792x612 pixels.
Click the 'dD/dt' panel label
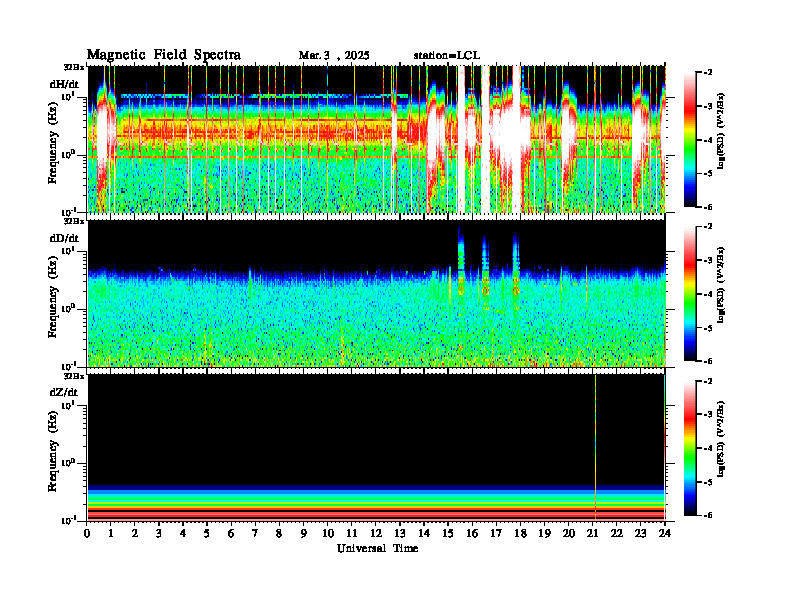coord(64,238)
